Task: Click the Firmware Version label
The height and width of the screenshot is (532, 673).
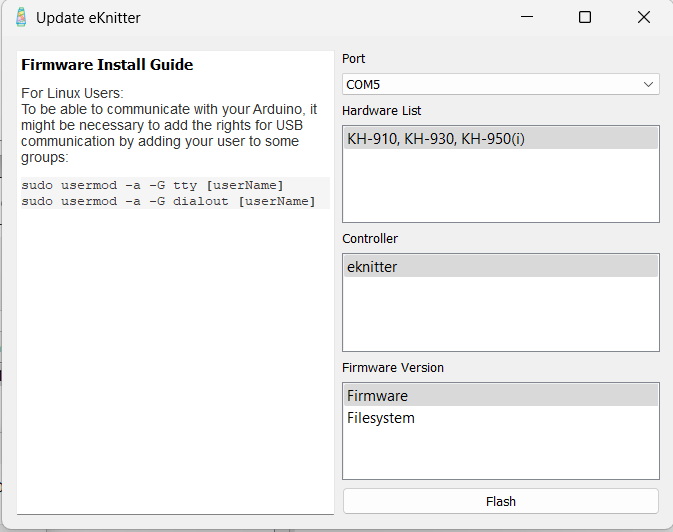Action: [393, 368]
